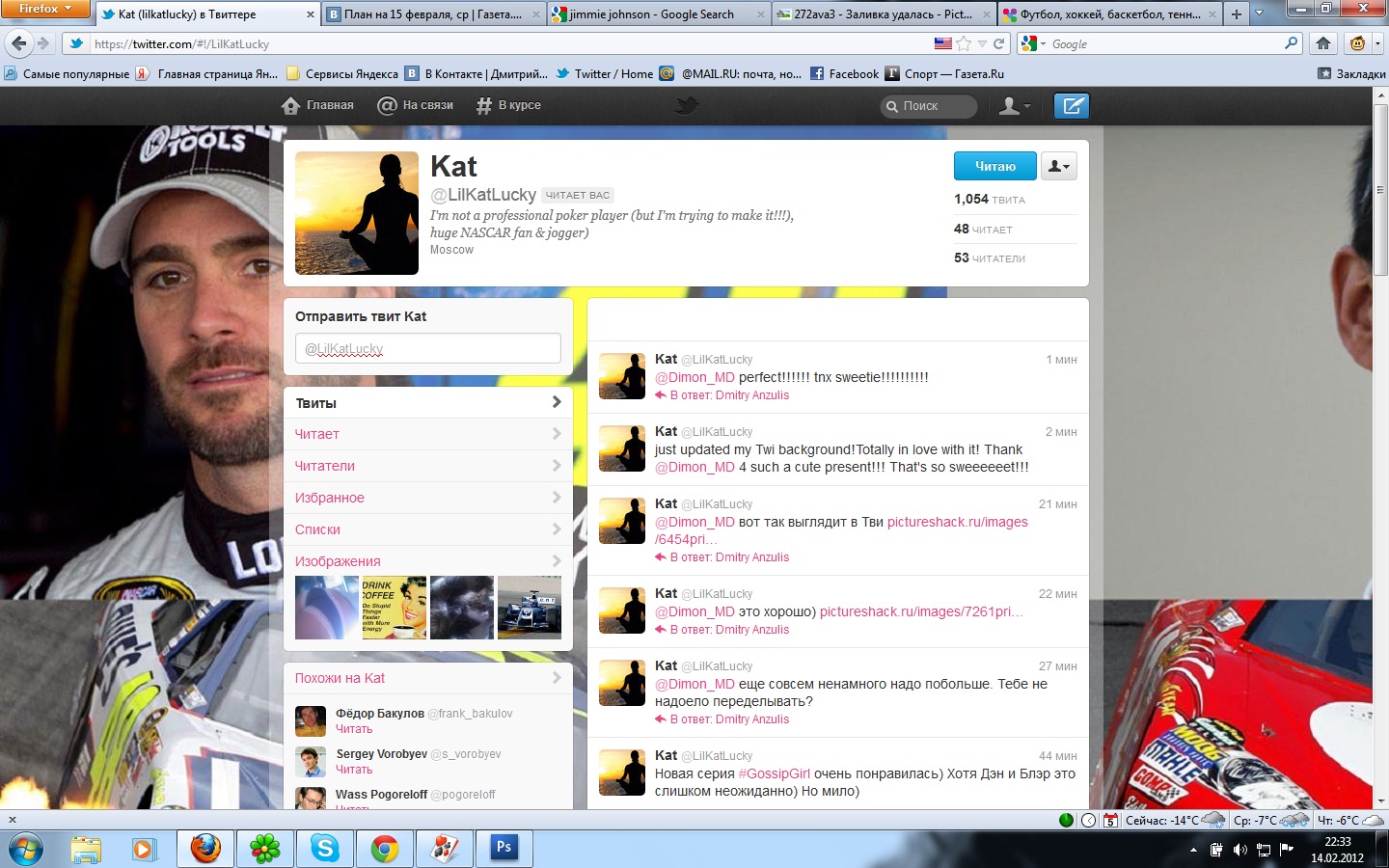This screenshot has height=868, width=1389.
Task: Open the account menu dropdown in the top bar
Action: point(1014,106)
